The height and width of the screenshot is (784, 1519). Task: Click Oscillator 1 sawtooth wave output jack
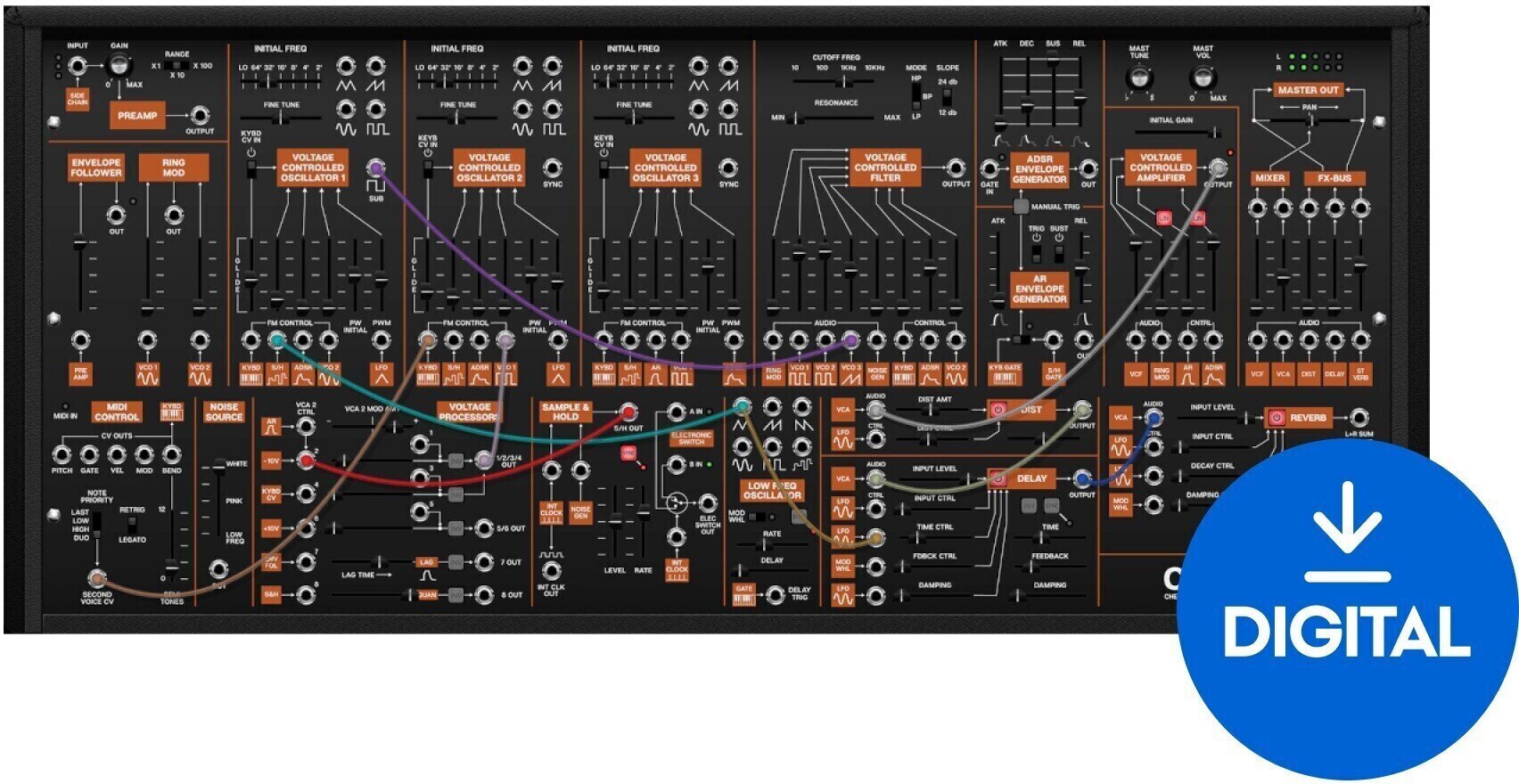pyautogui.click(x=376, y=66)
